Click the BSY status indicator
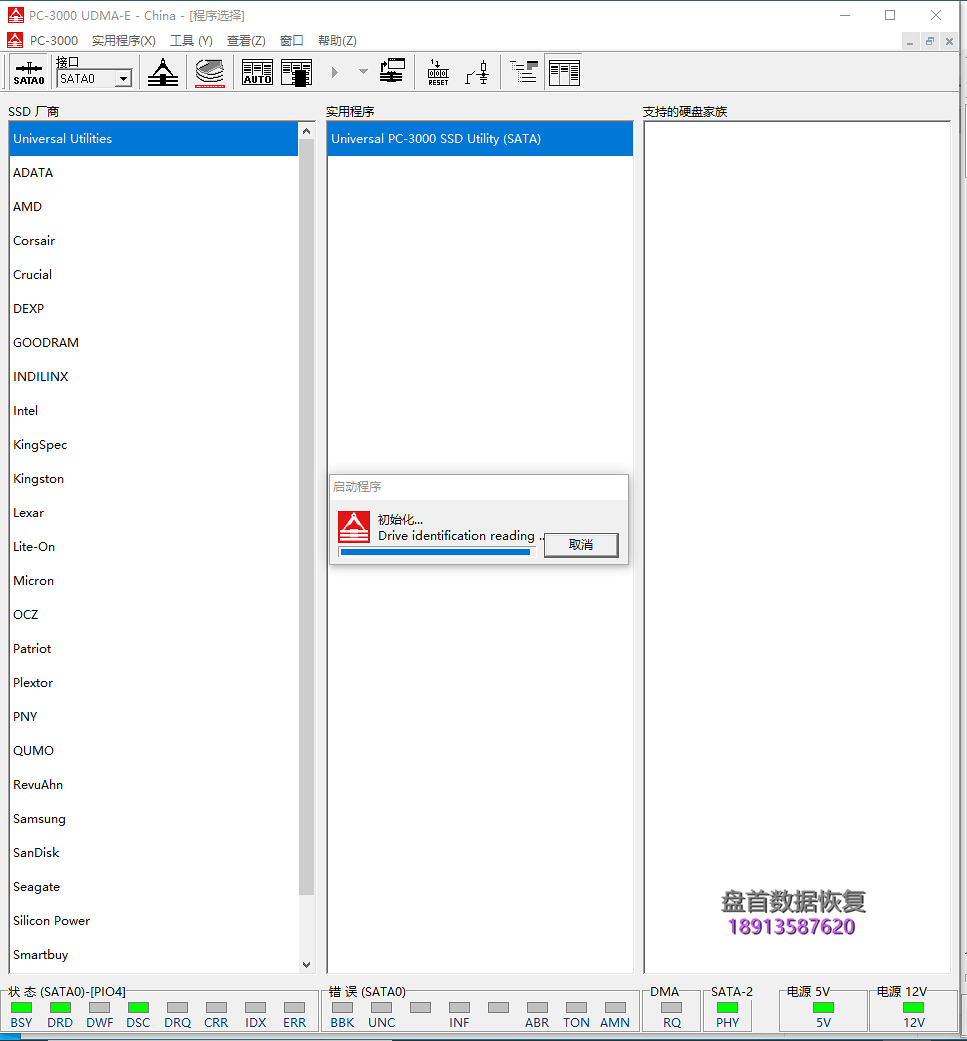The height and width of the screenshot is (1041, 967). 21,1008
